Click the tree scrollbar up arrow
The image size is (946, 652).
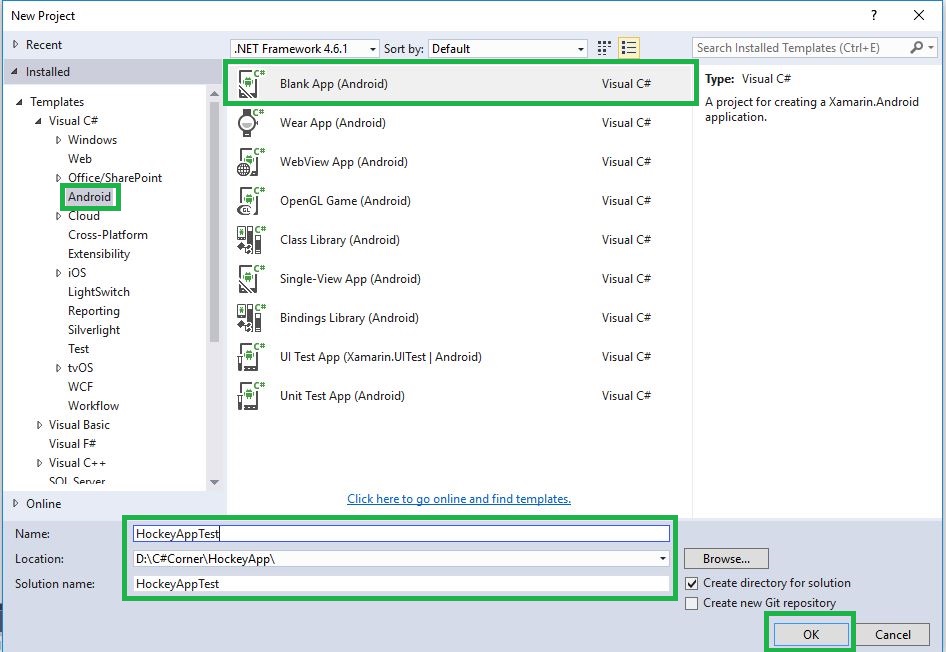tap(214, 93)
